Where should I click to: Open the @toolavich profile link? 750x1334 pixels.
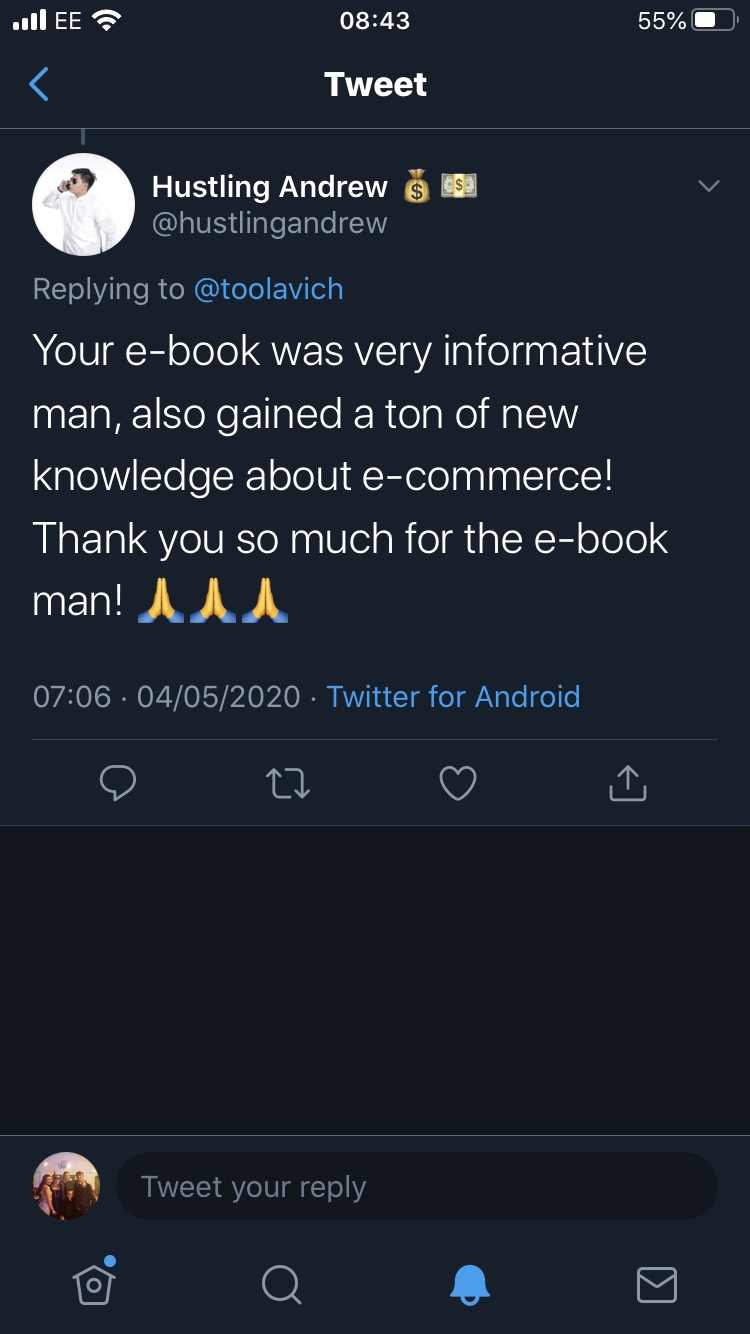268,289
